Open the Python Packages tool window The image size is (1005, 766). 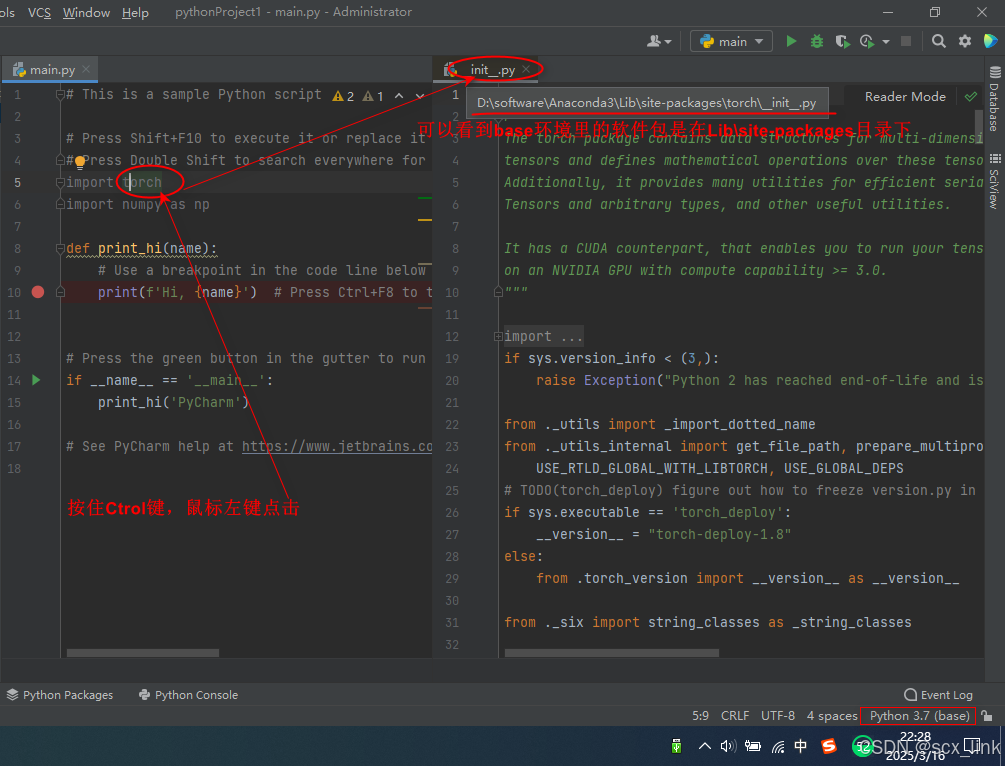click(60, 695)
